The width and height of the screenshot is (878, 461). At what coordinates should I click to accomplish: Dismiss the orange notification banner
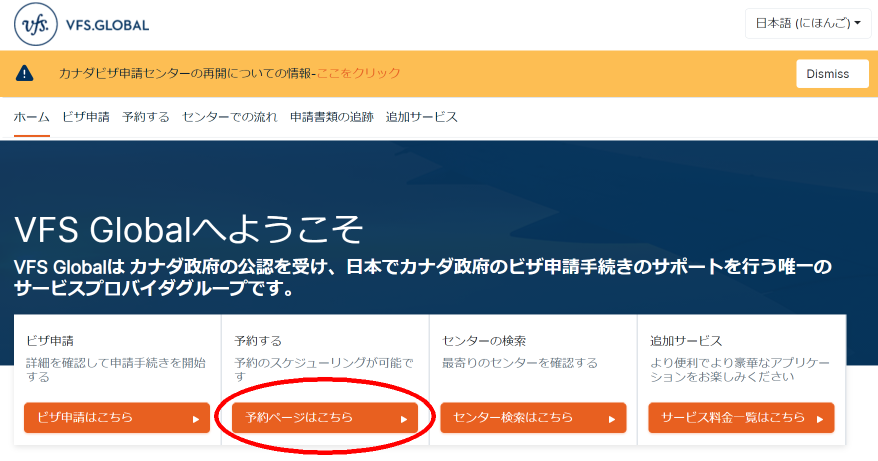[832, 74]
